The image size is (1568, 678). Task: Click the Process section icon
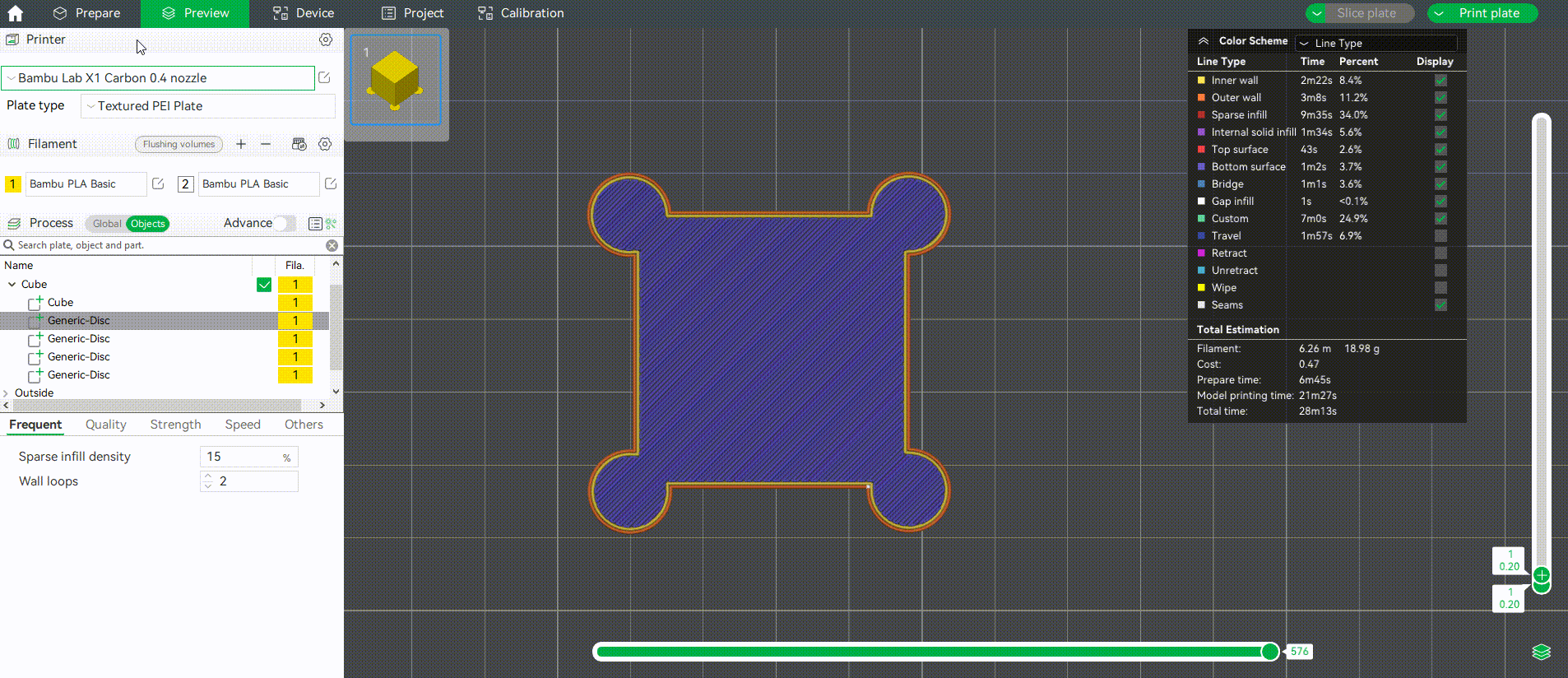coord(13,223)
